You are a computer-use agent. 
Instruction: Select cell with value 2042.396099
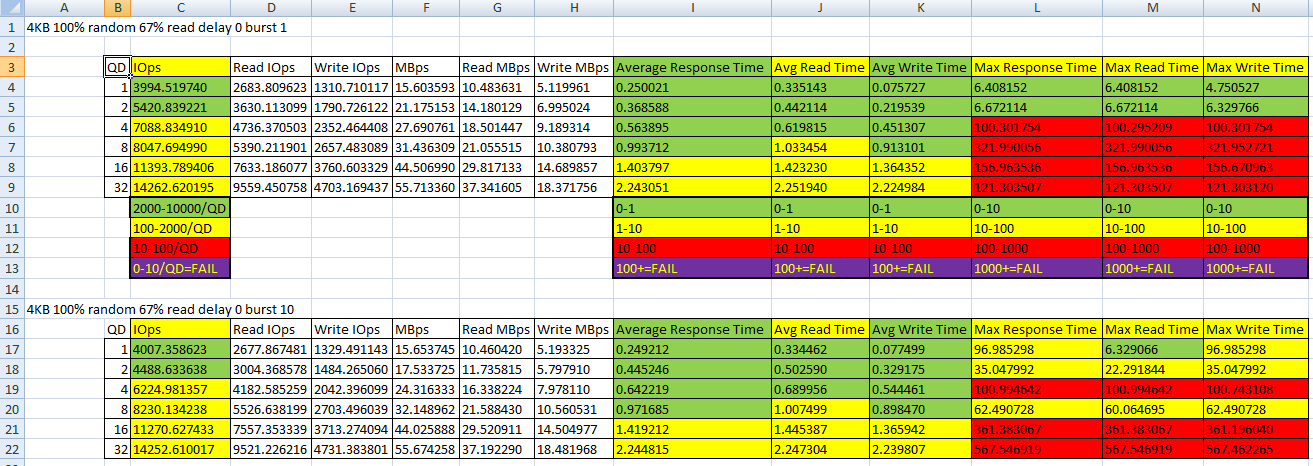click(351, 389)
